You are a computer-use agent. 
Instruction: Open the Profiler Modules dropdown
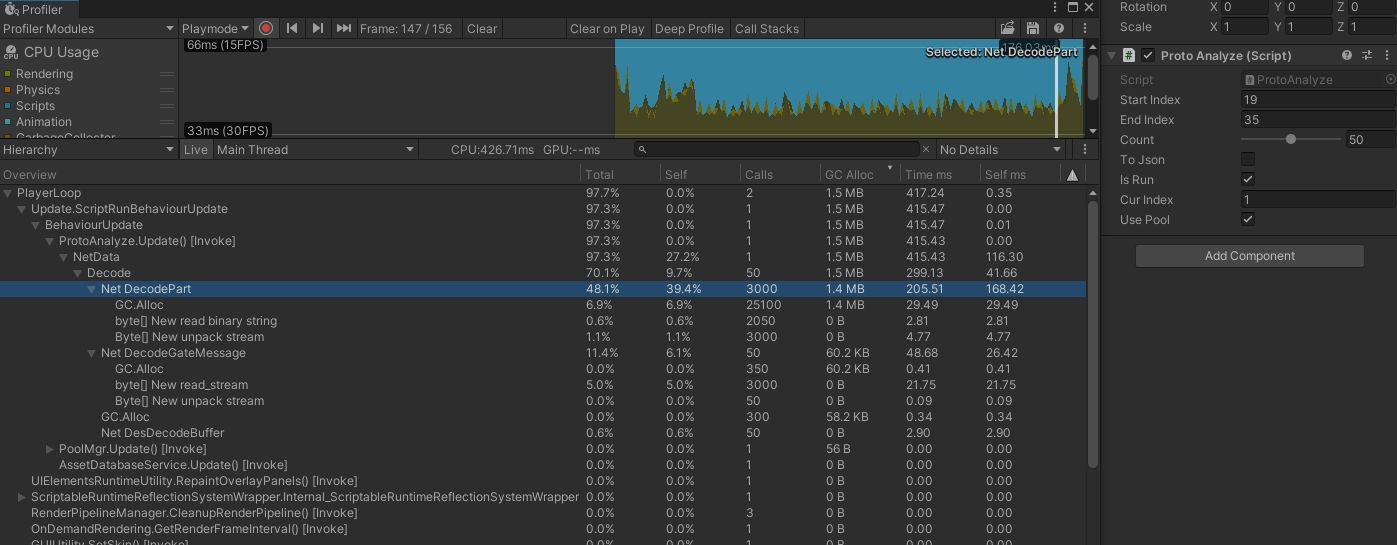tap(88, 29)
